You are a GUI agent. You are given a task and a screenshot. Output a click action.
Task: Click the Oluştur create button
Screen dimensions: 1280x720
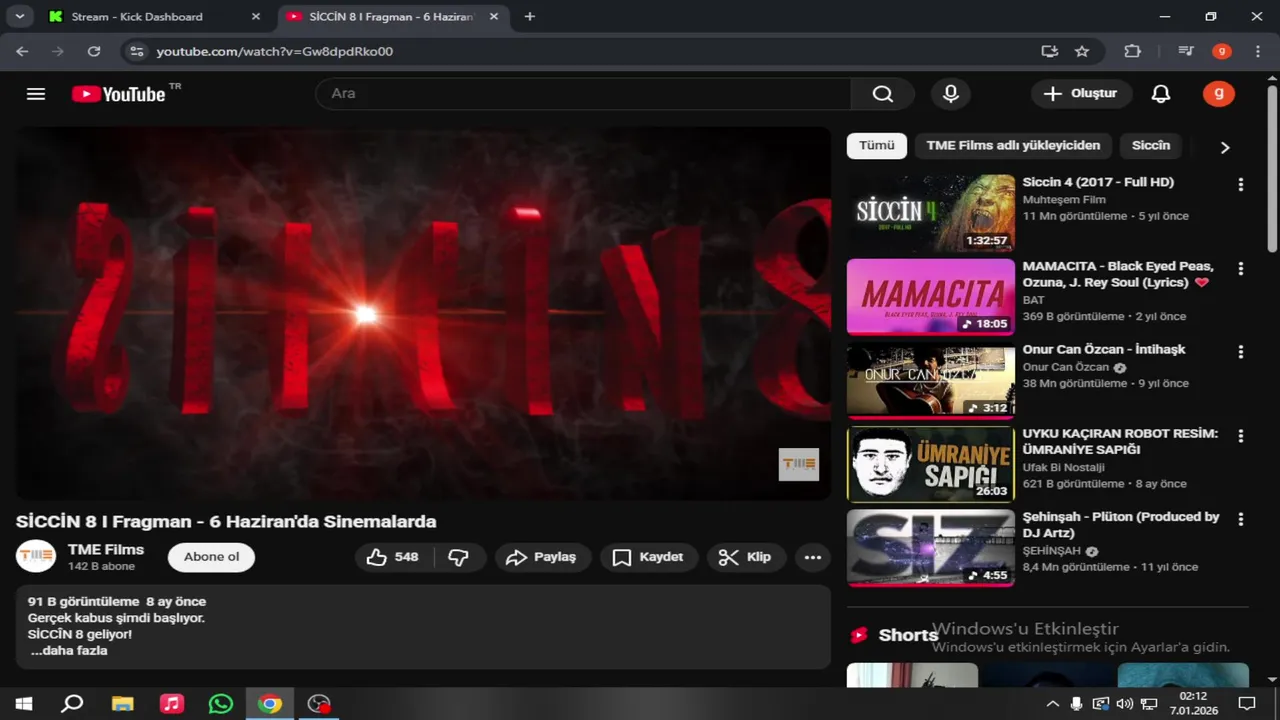[x=1081, y=94]
